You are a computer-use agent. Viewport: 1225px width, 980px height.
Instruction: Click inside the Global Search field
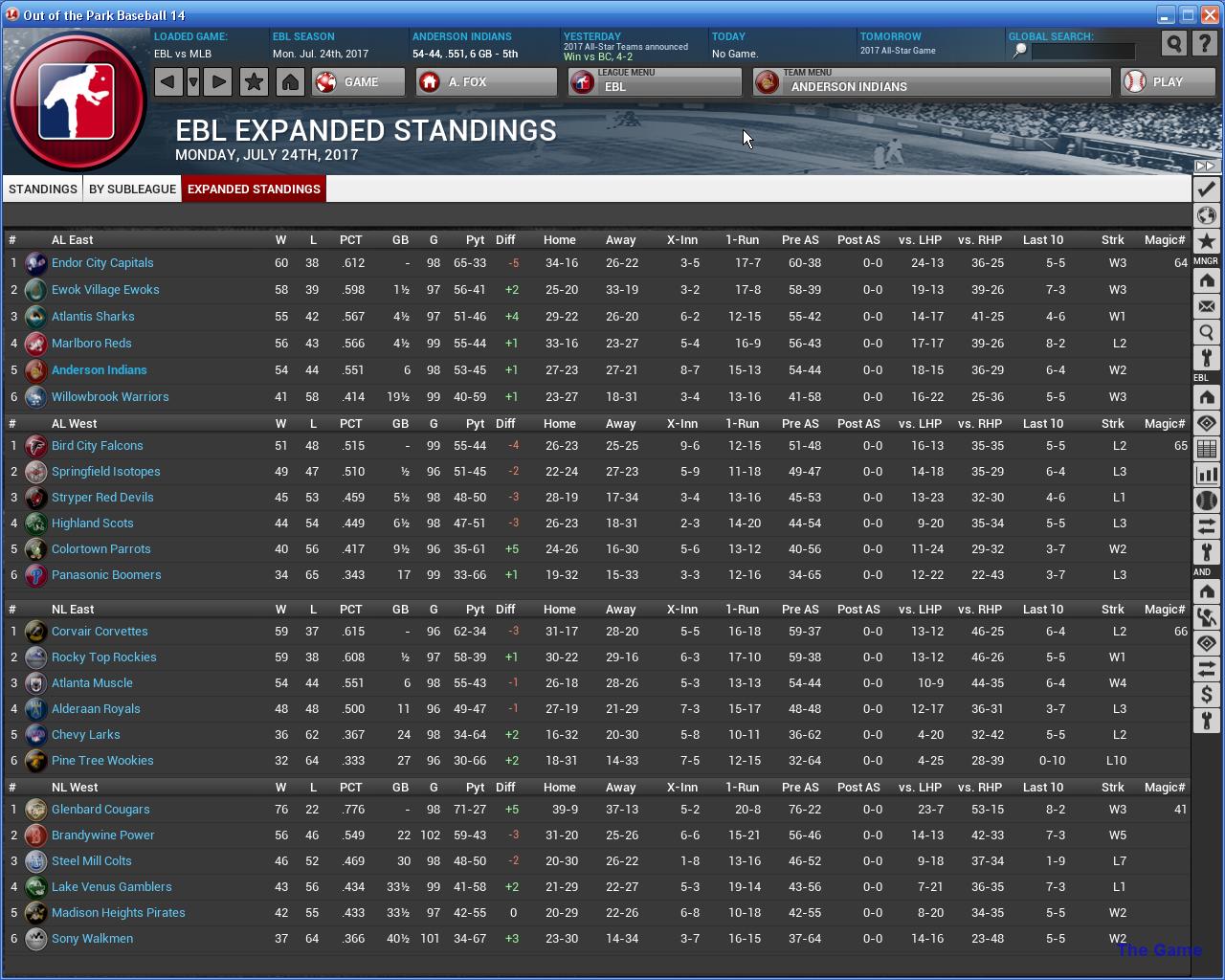(1083, 51)
